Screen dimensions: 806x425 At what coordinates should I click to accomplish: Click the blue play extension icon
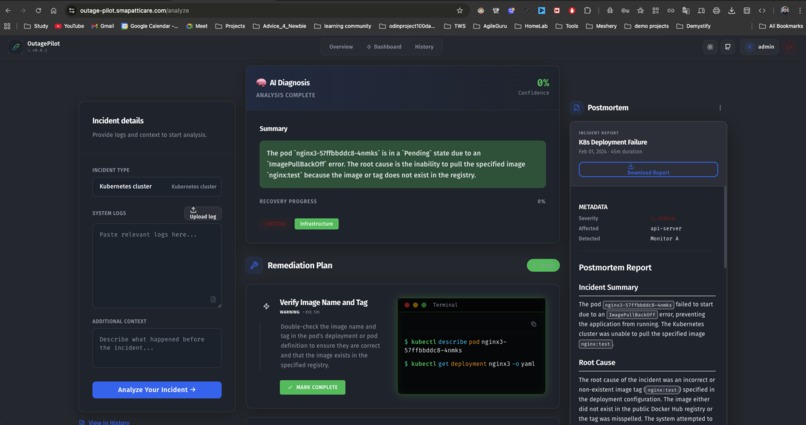coord(541,10)
